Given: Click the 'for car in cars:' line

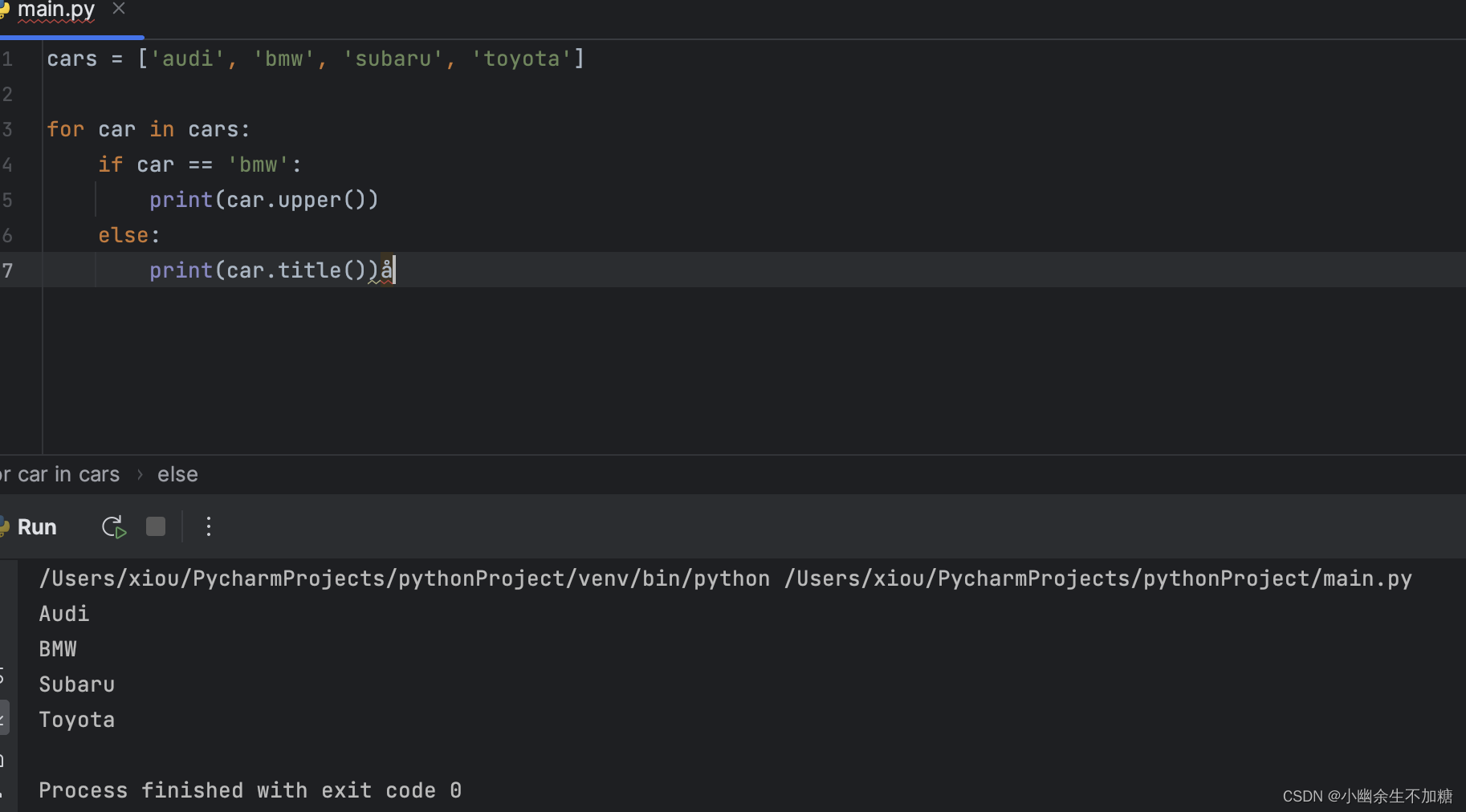Looking at the screenshot, I should [x=149, y=129].
